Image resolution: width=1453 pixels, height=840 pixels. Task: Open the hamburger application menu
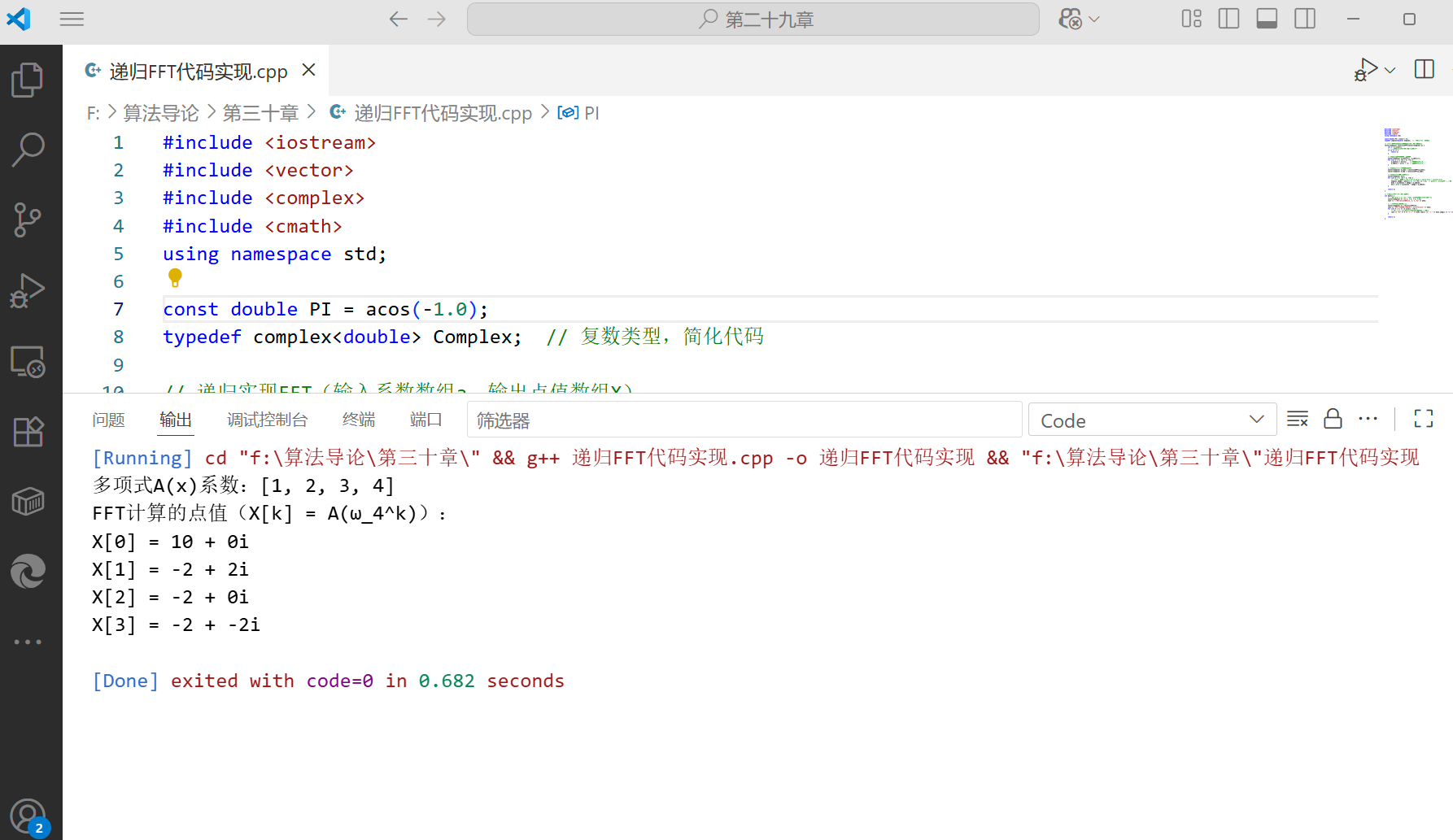point(72,19)
